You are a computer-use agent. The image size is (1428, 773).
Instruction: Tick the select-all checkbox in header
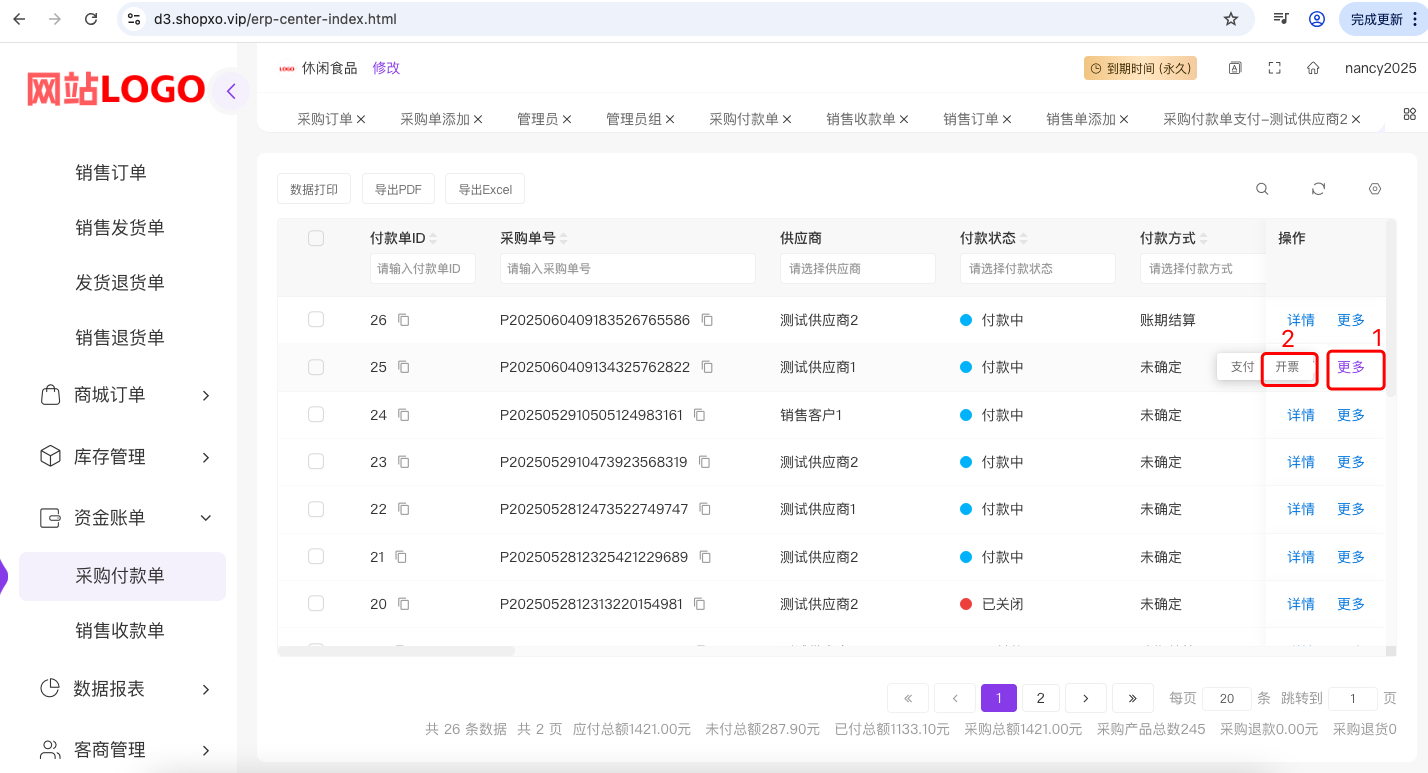click(x=316, y=238)
